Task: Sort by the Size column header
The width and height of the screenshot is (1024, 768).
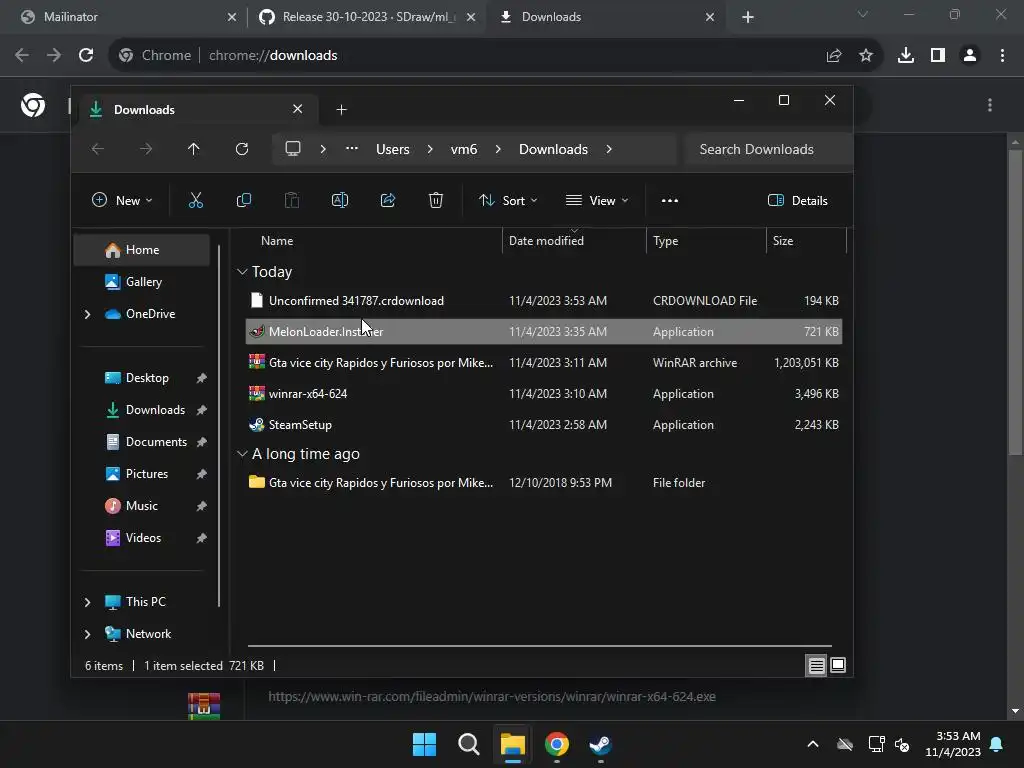Action: 805,241
